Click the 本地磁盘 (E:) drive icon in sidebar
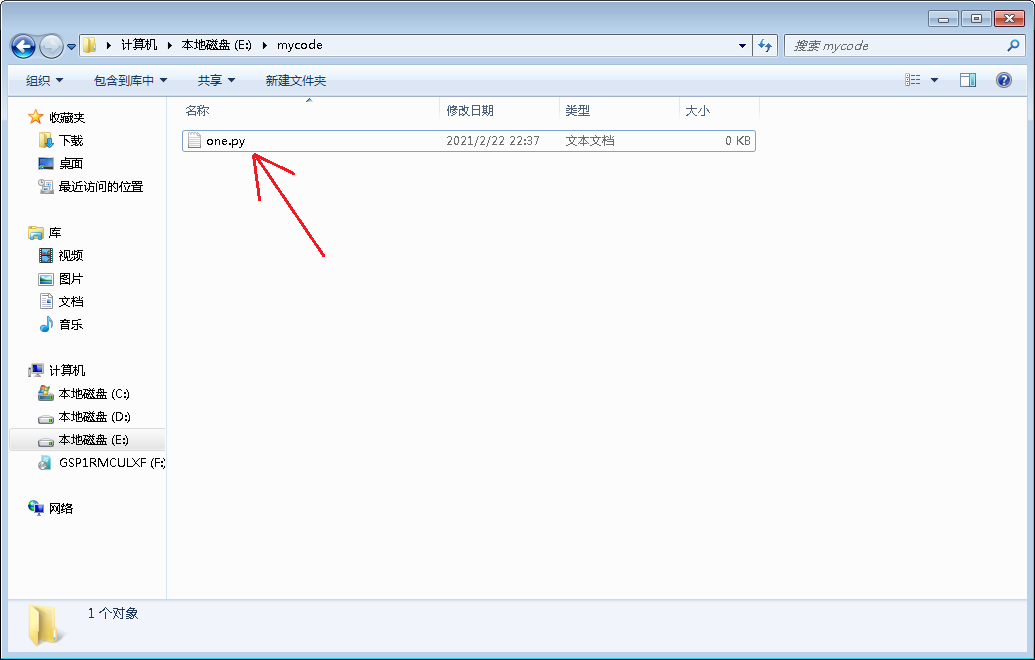Image resolution: width=1035 pixels, height=660 pixels. [x=46, y=442]
